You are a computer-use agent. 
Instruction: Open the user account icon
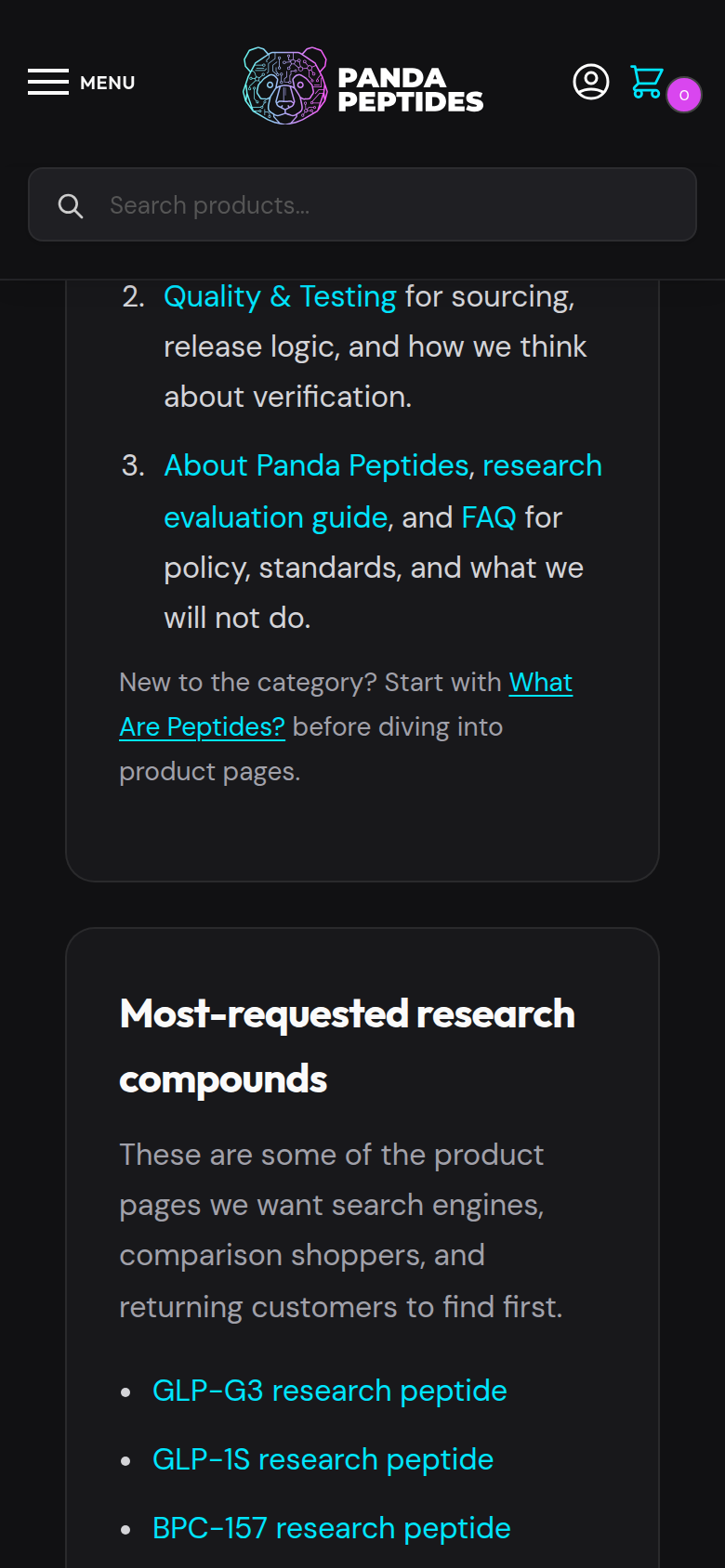[590, 82]
